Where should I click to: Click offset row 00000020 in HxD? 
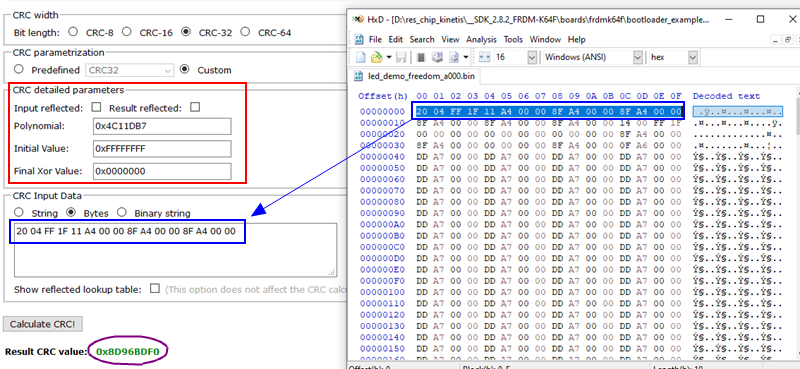[382, 134]
